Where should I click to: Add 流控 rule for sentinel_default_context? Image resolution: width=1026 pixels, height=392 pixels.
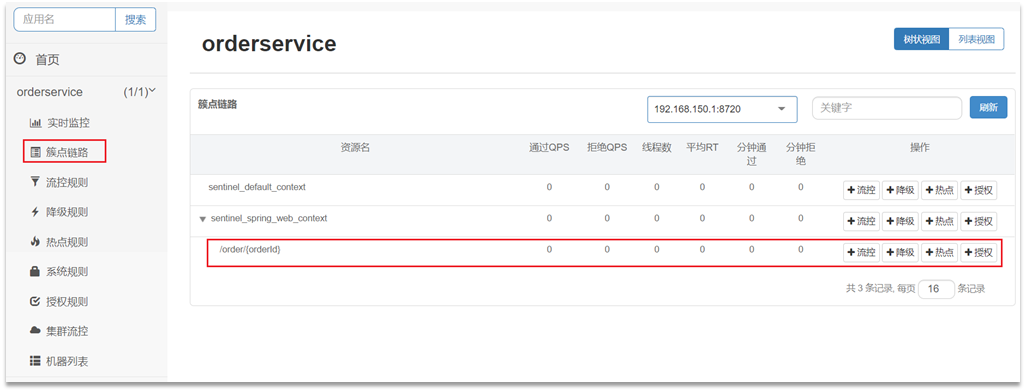pyautogui.click(x=861, y=190)
